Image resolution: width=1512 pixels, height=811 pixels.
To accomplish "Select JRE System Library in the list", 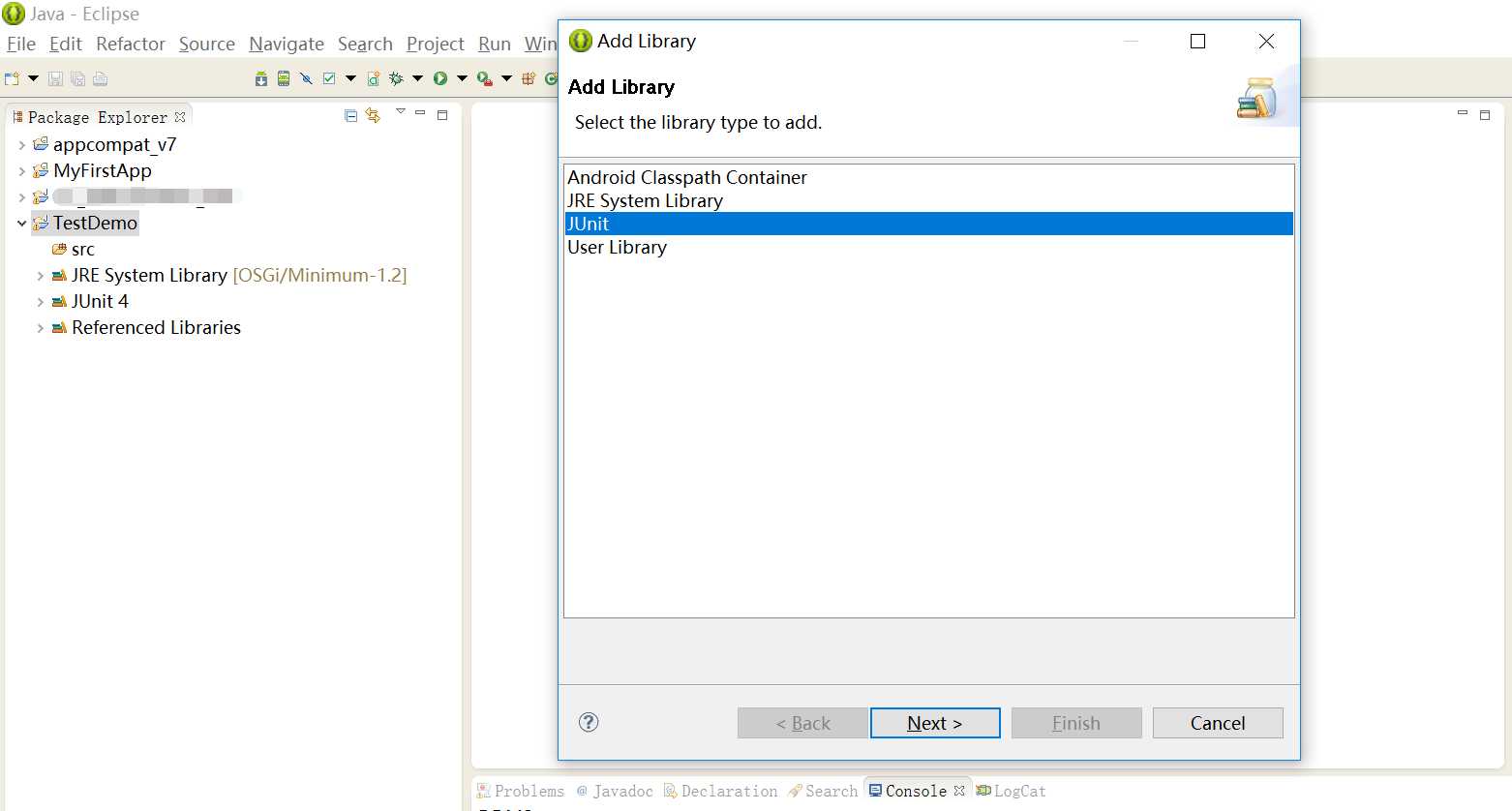I will point(928,201).
